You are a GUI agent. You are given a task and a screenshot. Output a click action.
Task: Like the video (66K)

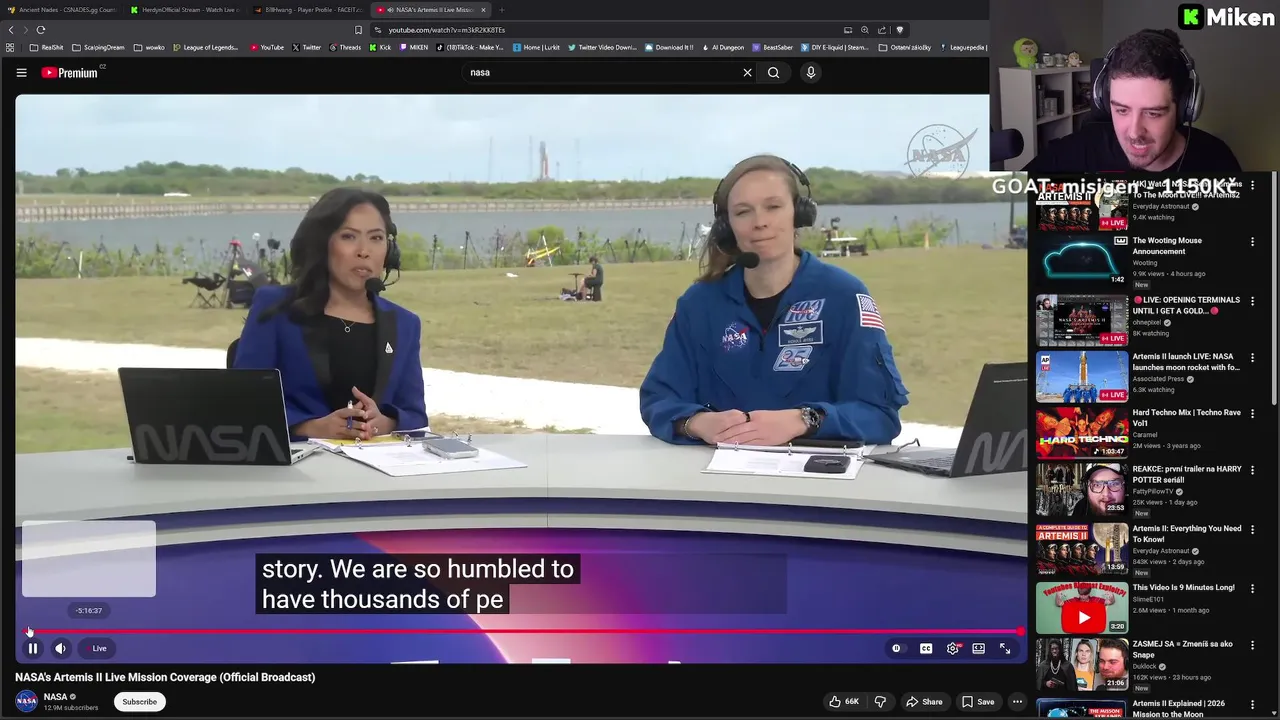tap(843, 702)
